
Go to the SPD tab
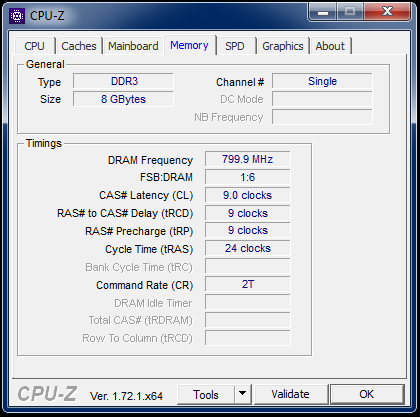point(235,46)
